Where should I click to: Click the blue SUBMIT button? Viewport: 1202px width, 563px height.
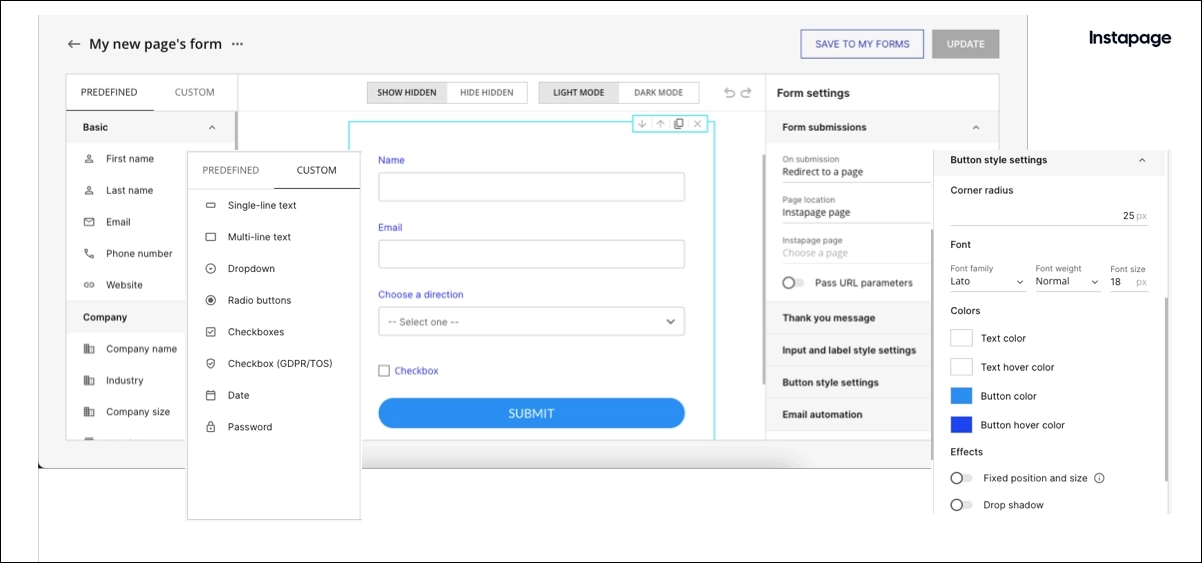click(x=531, y=413)
